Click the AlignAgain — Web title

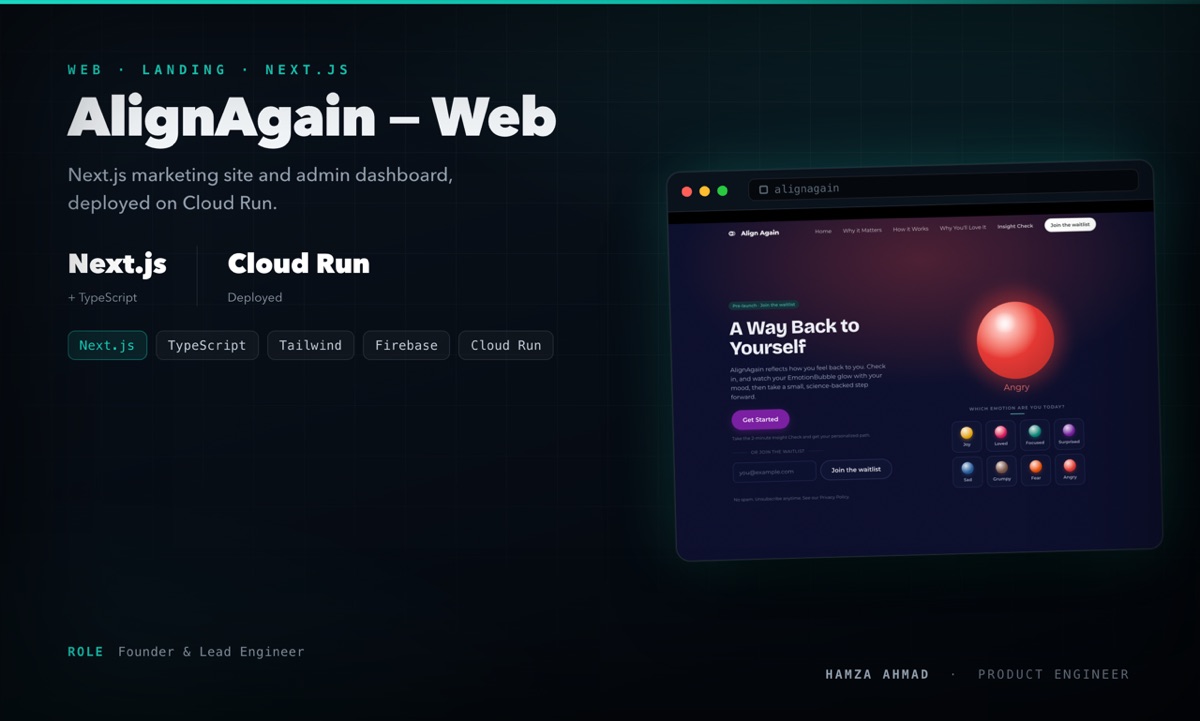click(312, 117)
